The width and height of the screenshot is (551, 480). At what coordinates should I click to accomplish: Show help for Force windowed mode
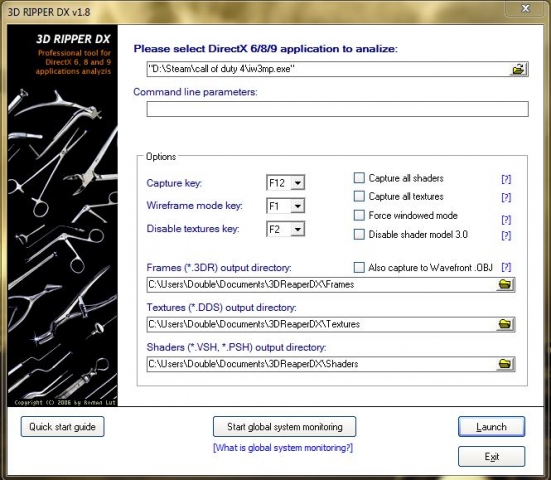click(x=506, y=220)
